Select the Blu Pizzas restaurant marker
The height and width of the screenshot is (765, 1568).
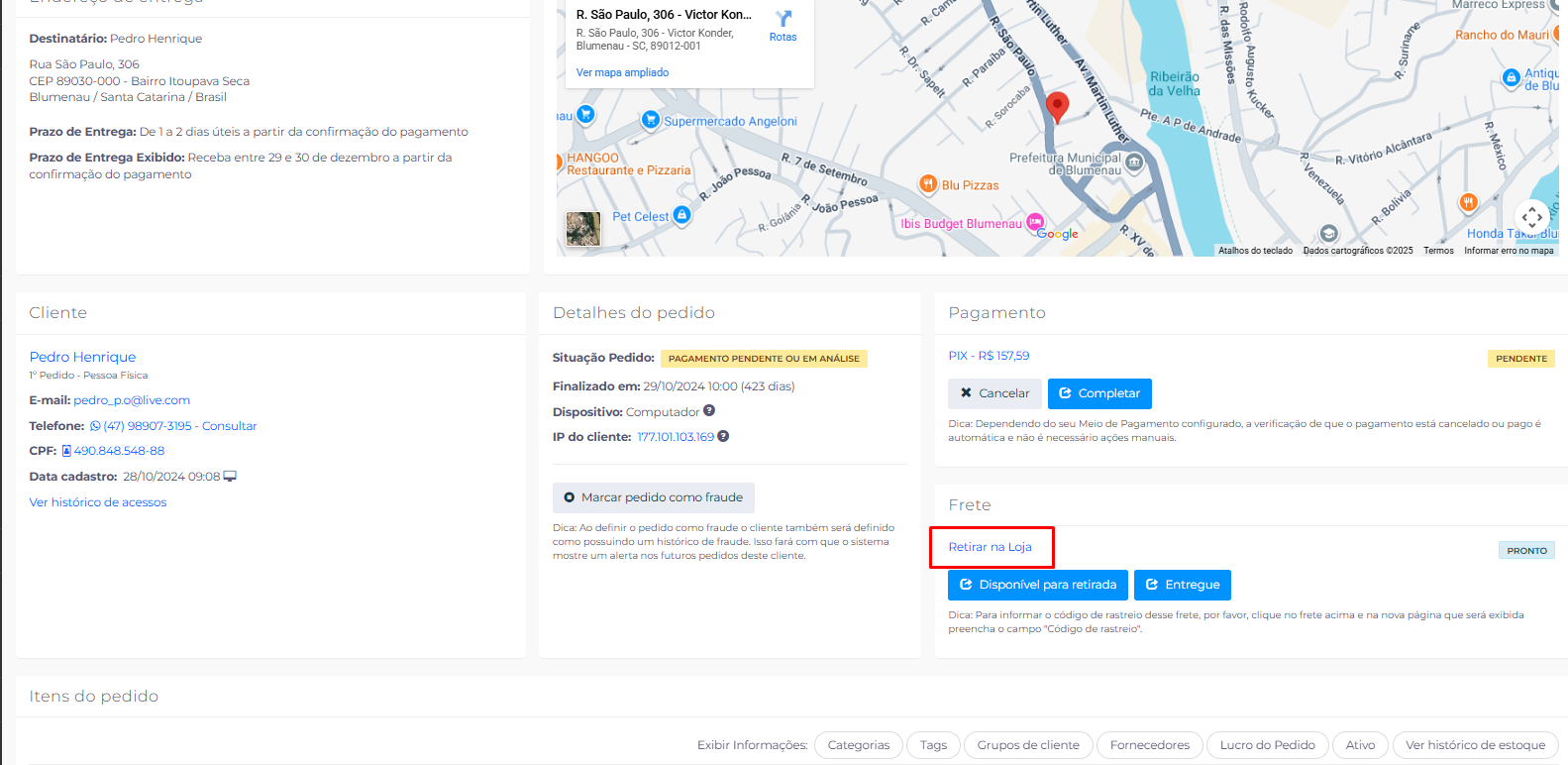point(928,183)
